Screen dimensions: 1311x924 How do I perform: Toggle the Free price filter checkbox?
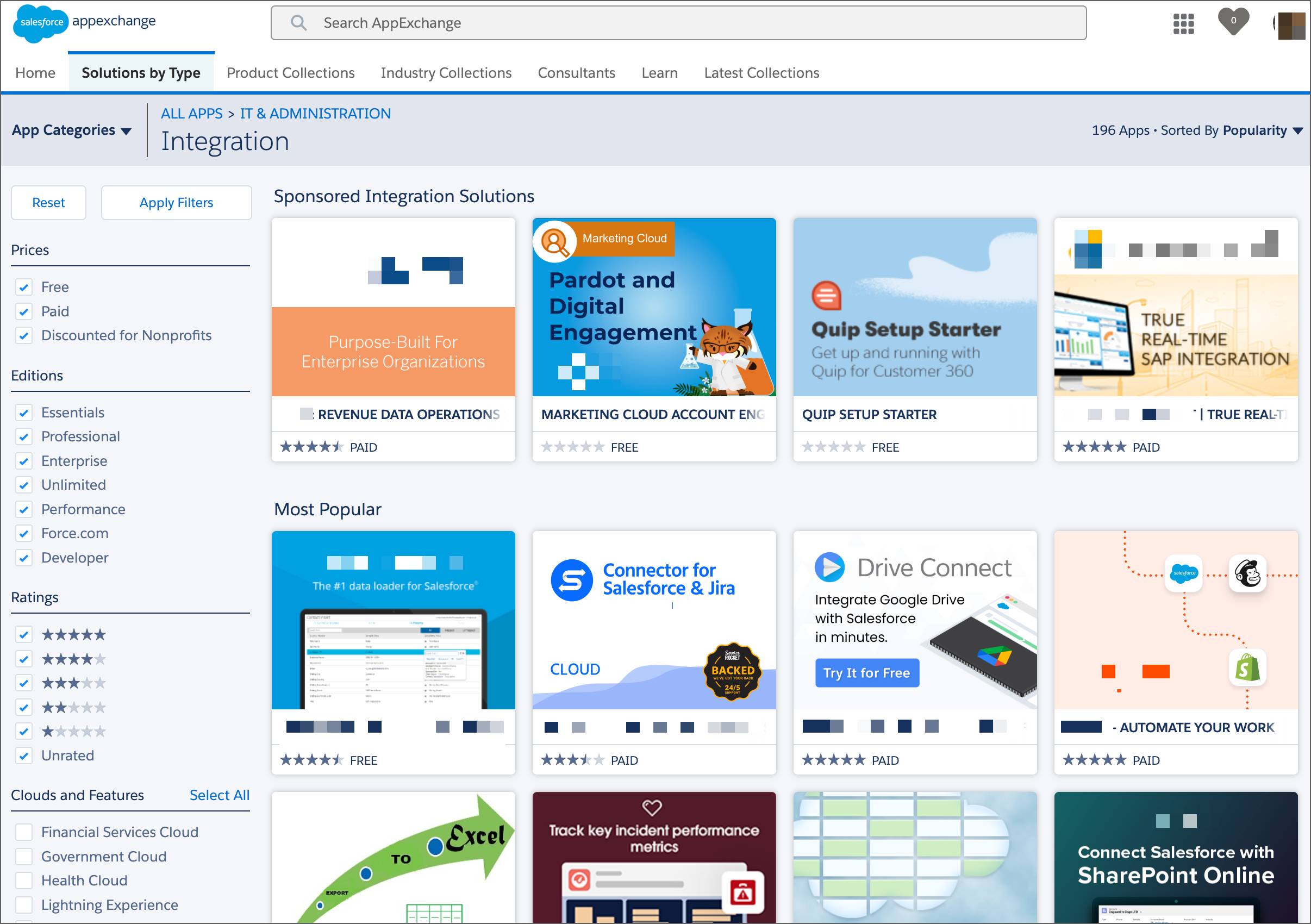[25, 287]
